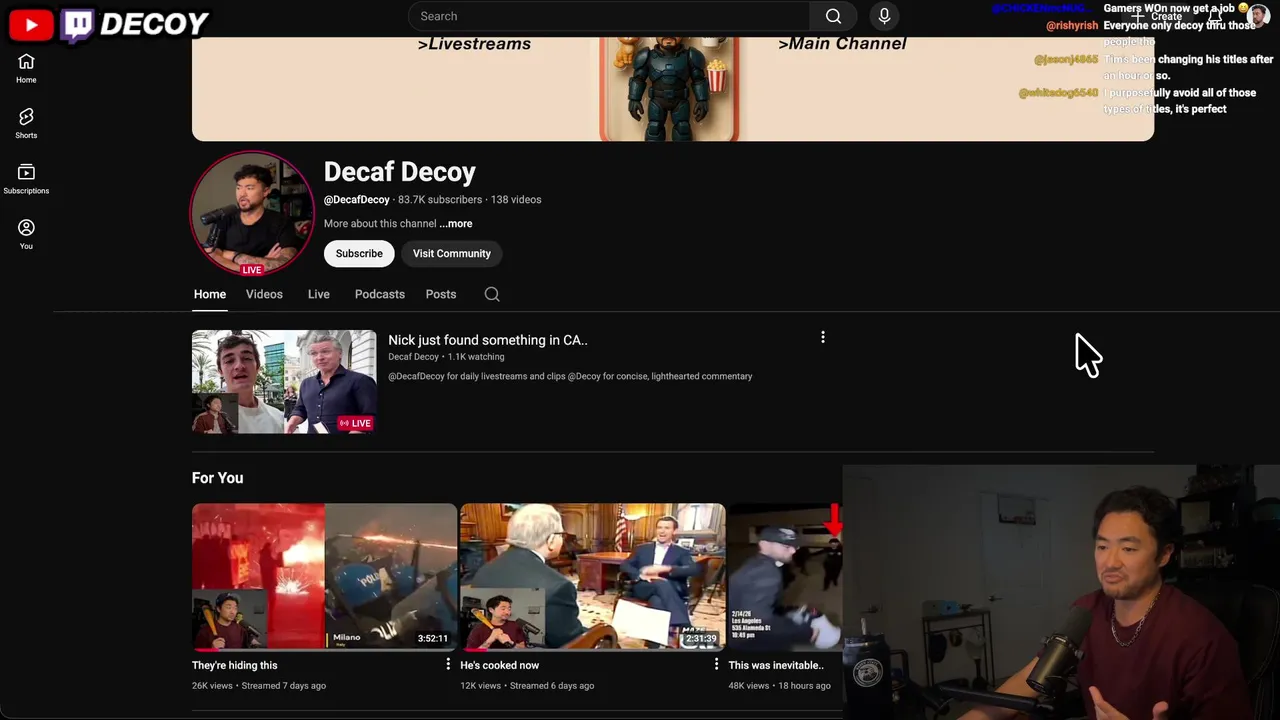Click the >Main Channel banner link
1280x720 pixels.
842,44
